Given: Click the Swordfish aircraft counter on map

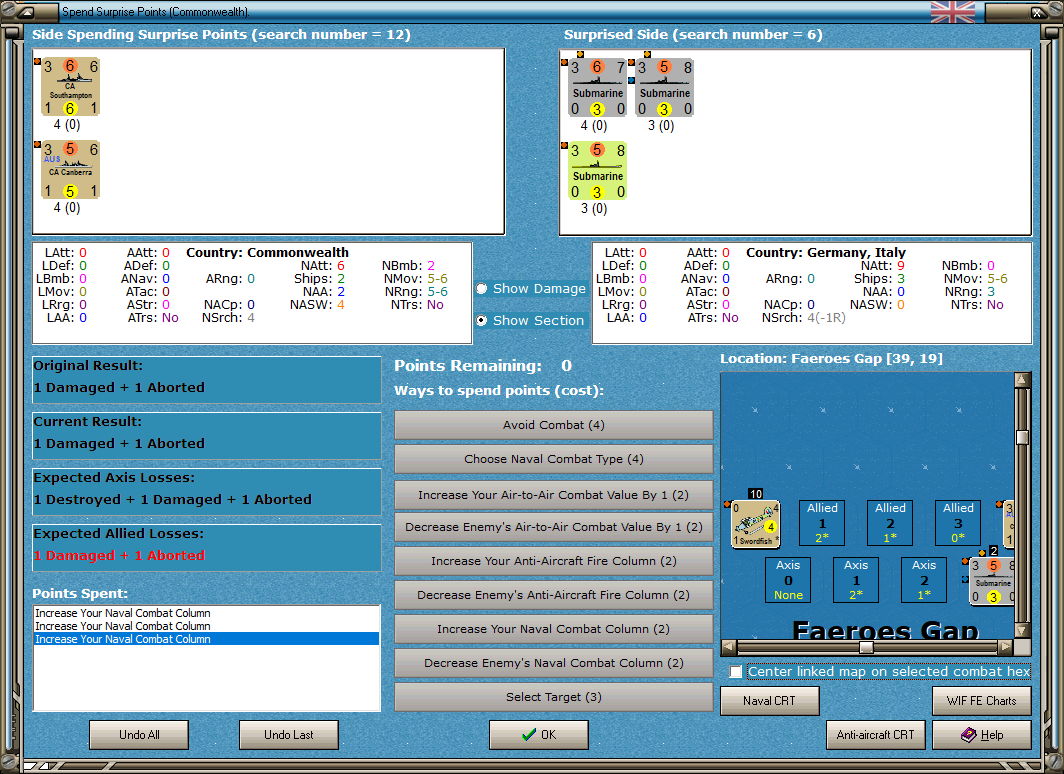Looking at the screenshot, I should (756, 524).
